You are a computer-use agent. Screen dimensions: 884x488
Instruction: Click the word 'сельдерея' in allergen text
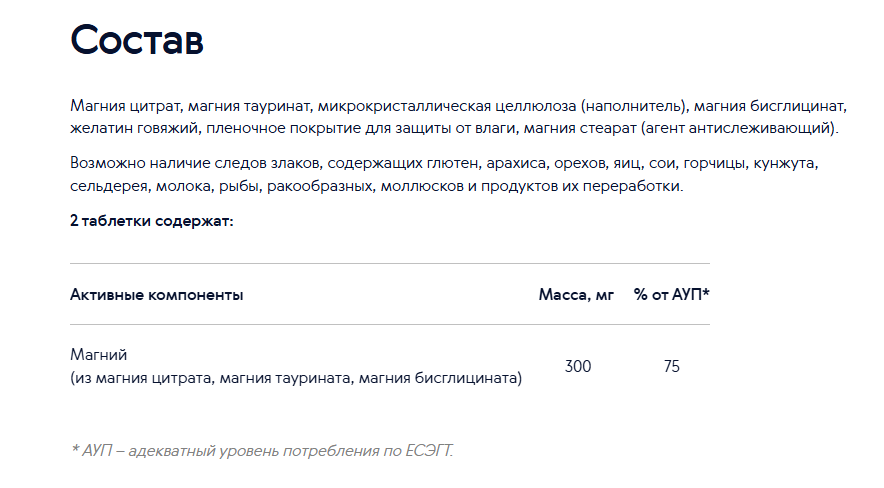(109, 186)
